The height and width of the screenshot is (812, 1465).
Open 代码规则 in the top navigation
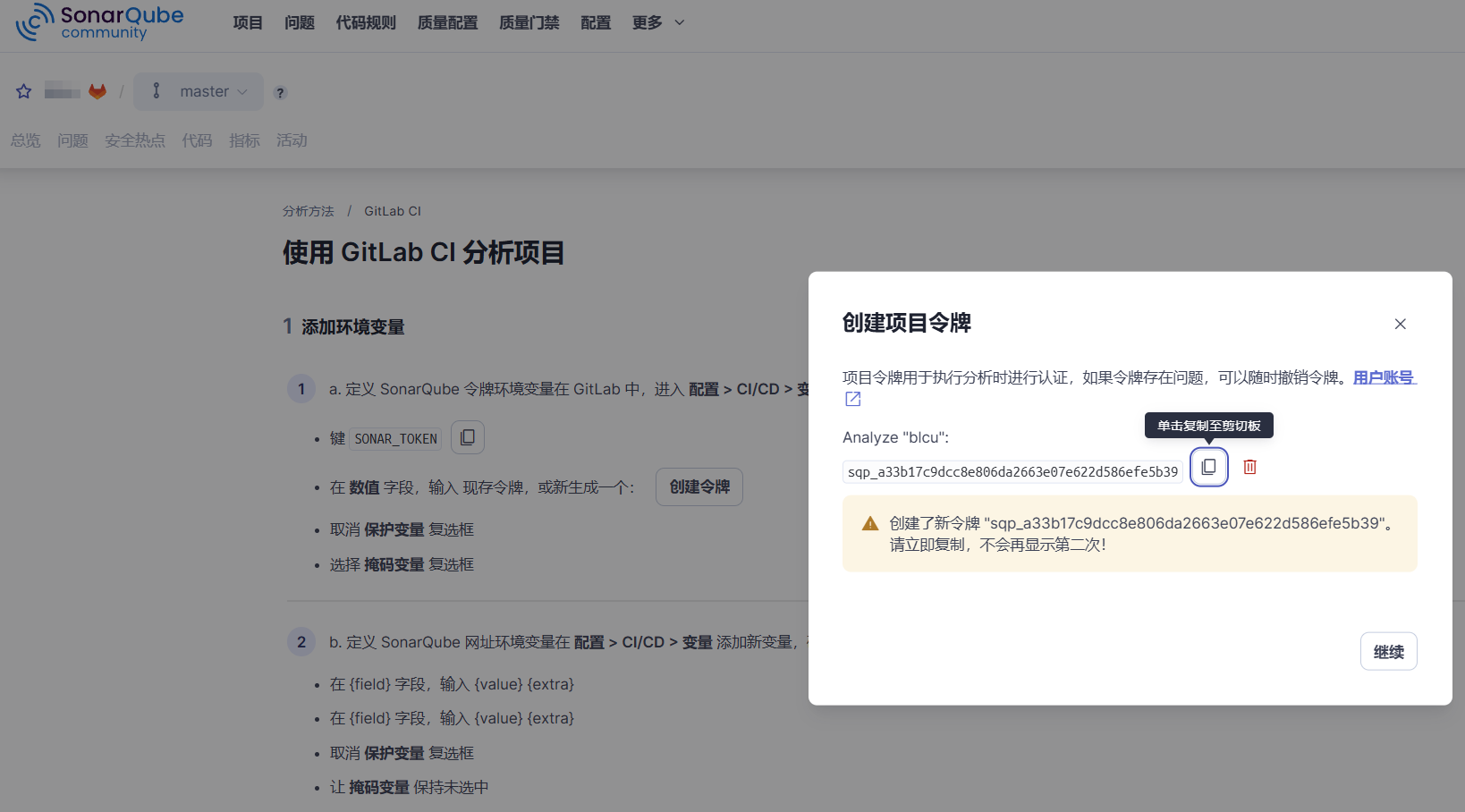(x=366, y=22)
